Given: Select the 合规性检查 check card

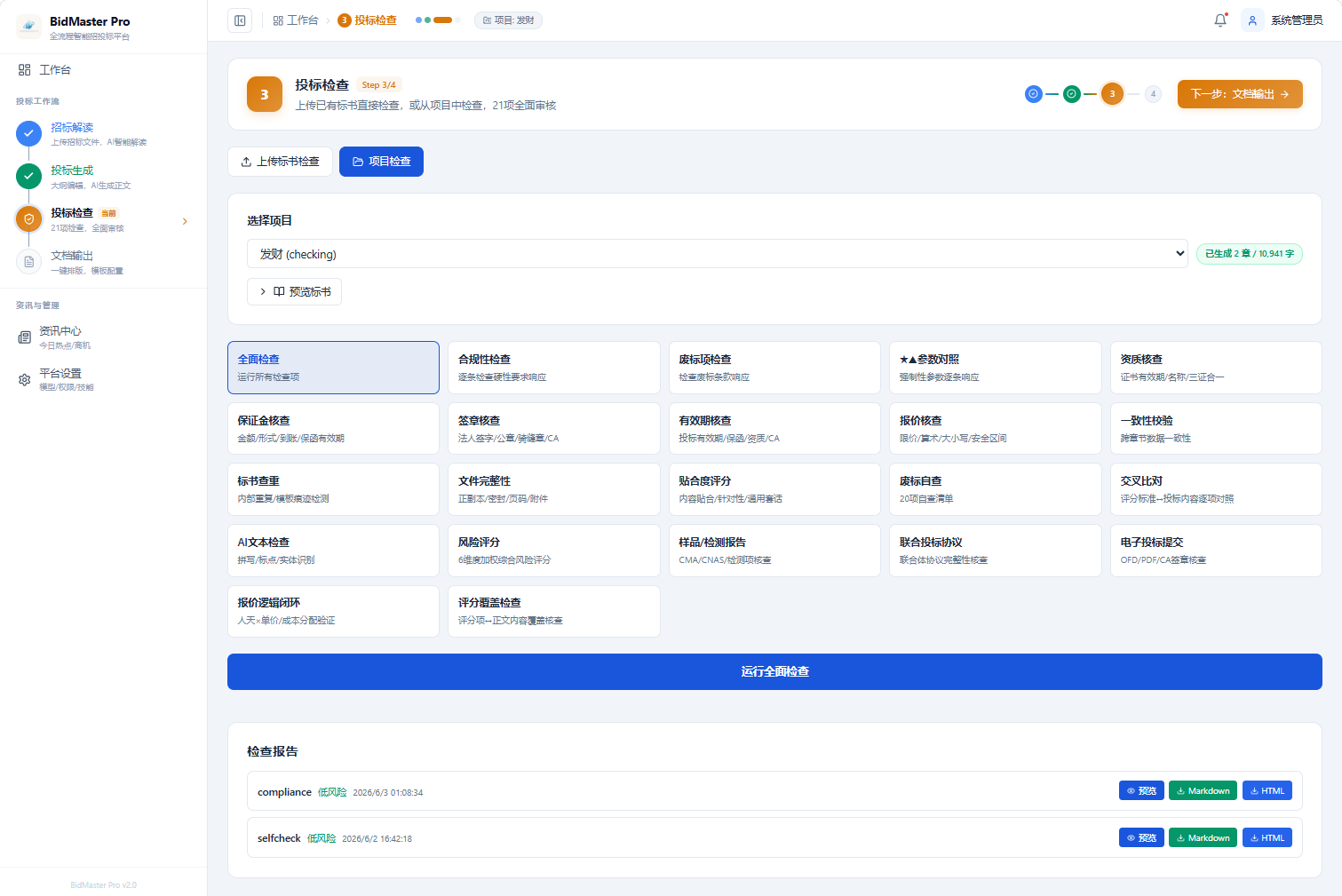Looking at the screenshot, I should 554,368.
